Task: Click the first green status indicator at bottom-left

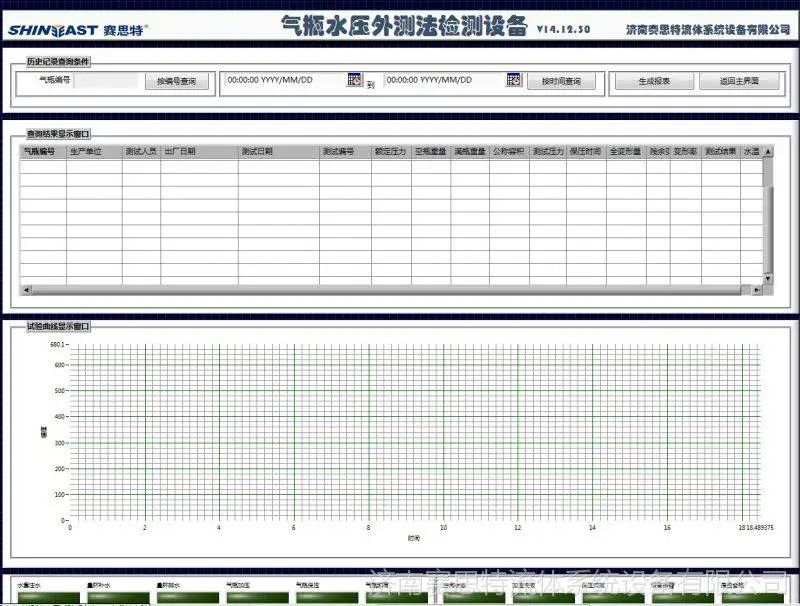Action: [x=48, y=597]
